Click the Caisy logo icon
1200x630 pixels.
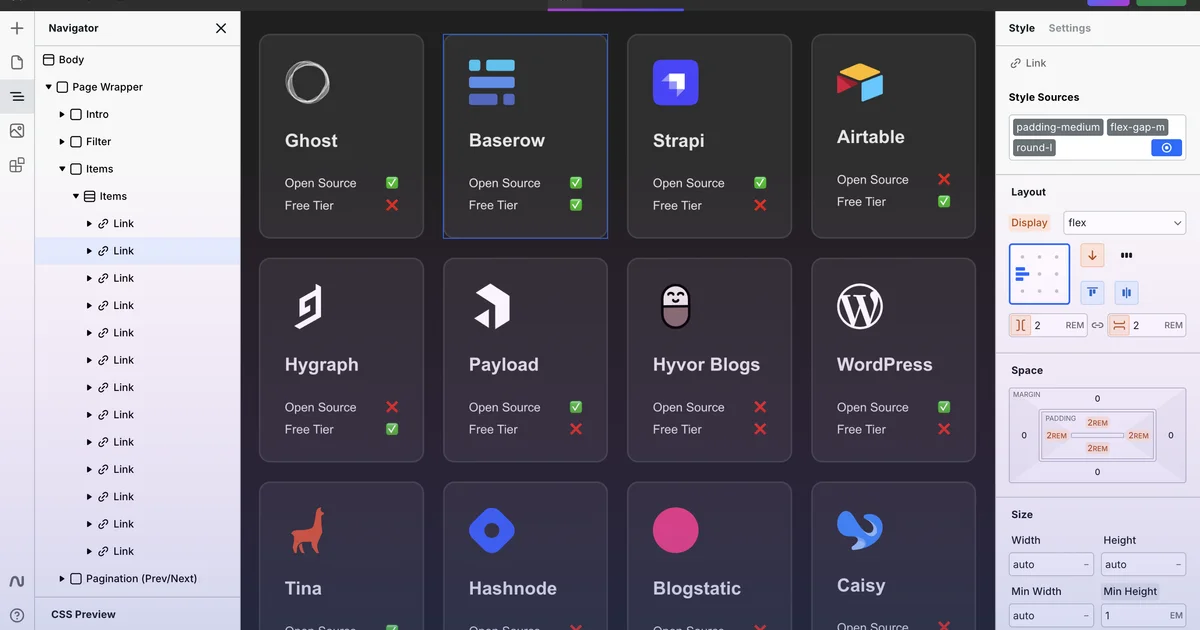click(x=860, y=530)
